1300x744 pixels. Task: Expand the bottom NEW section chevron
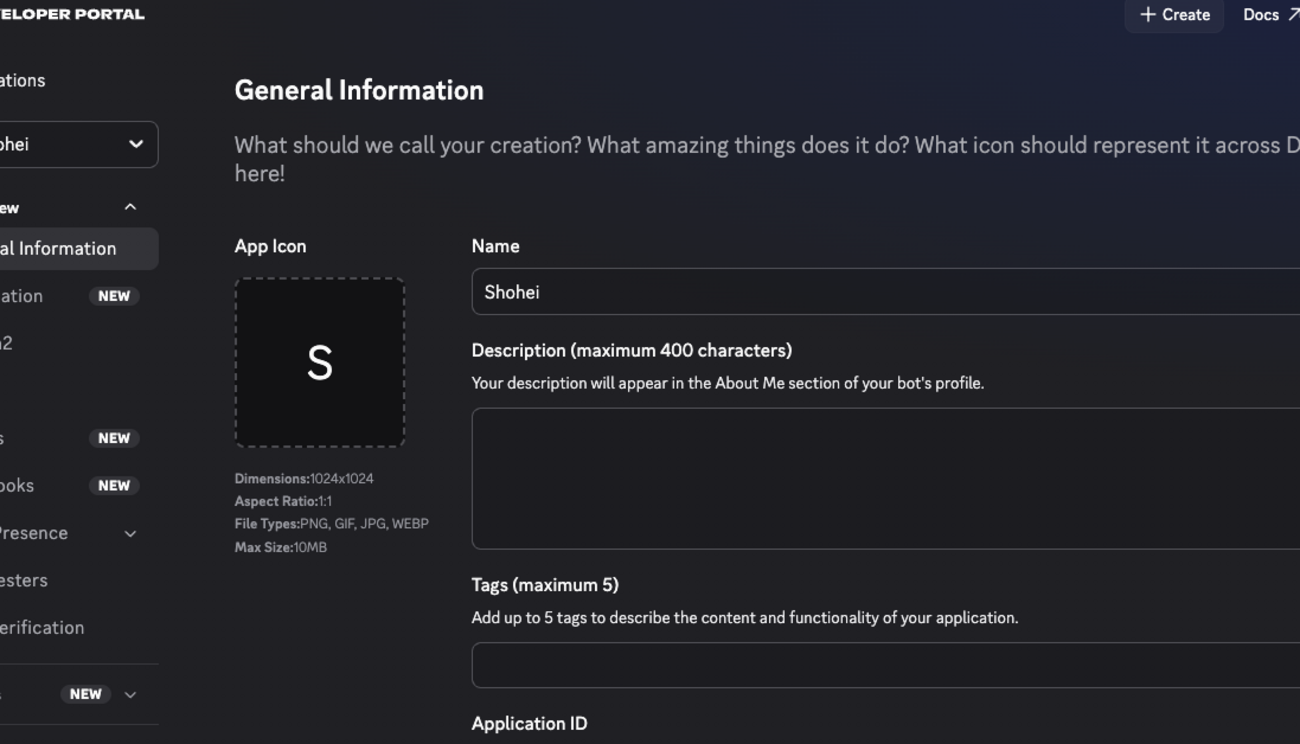pos(130,695)
